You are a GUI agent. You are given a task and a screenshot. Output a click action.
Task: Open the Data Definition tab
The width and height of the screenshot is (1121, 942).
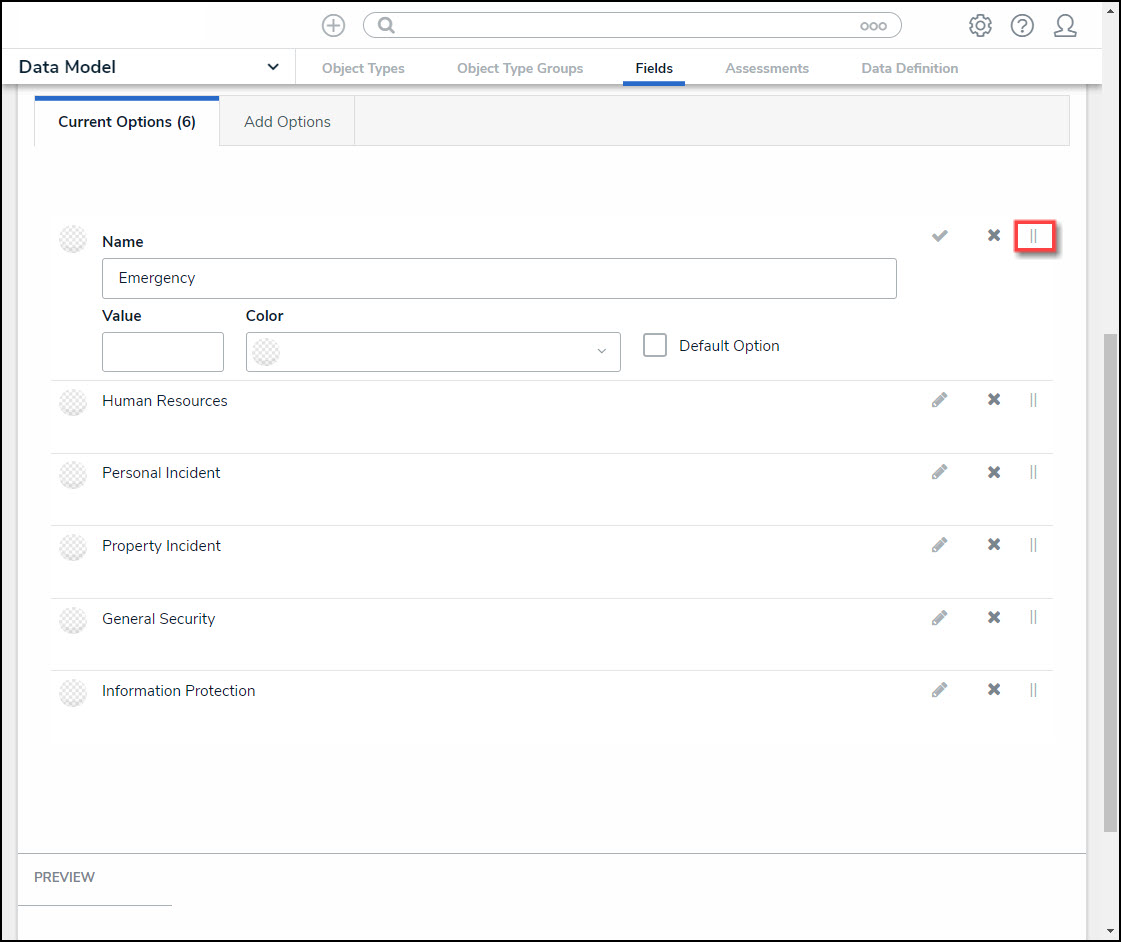pos(909,68)
